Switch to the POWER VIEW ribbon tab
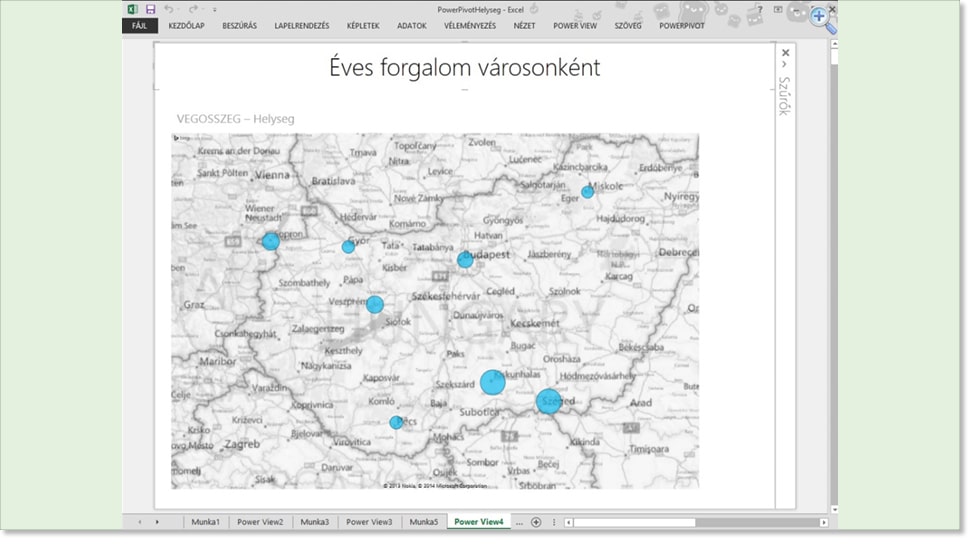 click(575, 26)
